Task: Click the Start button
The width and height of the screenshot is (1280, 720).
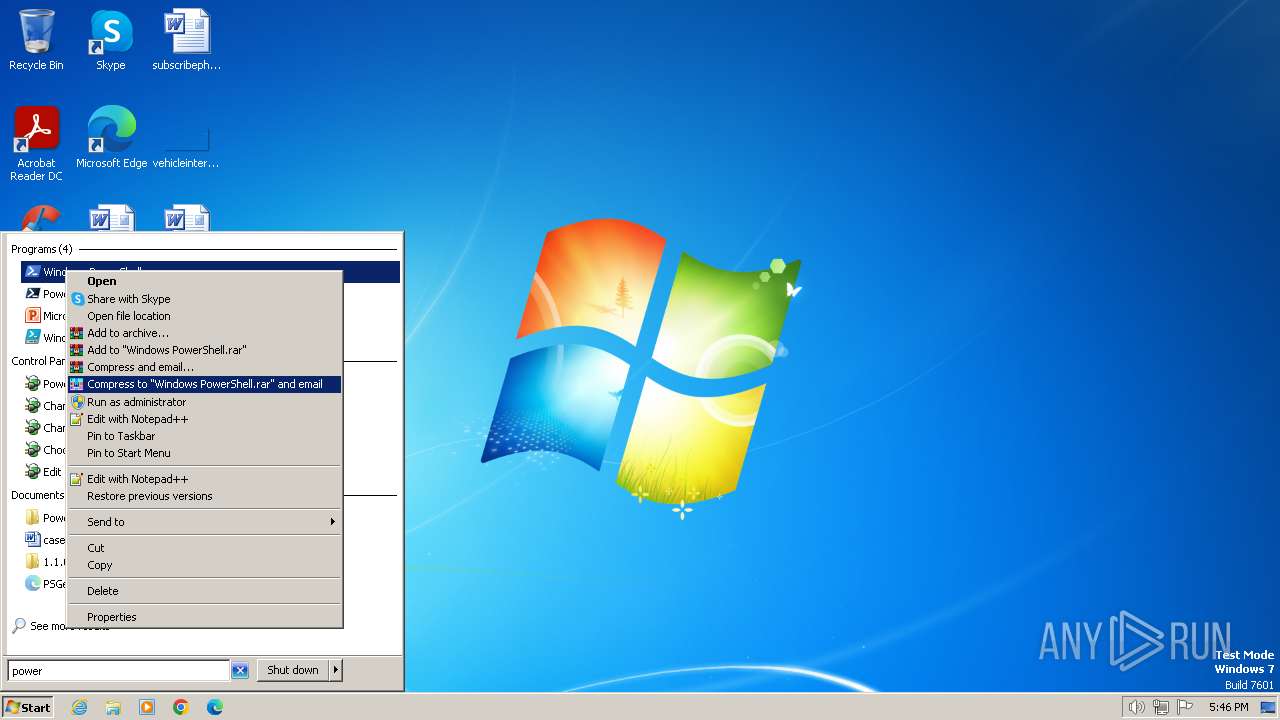Action: (x=27, y=707)
